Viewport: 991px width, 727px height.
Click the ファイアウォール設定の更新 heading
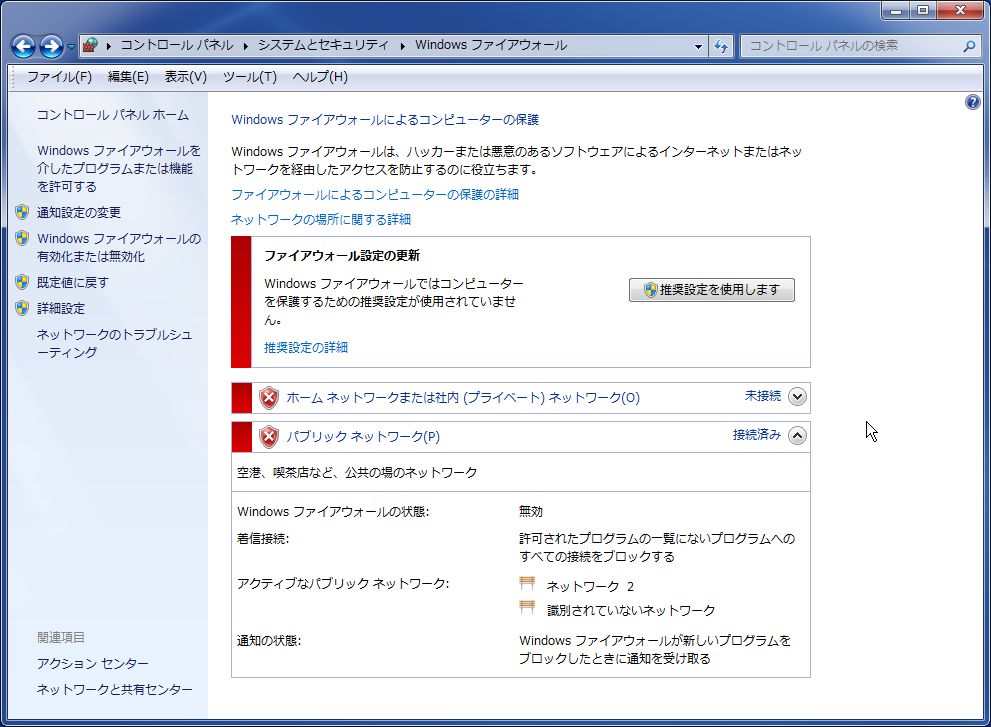(x=342, y=255)
